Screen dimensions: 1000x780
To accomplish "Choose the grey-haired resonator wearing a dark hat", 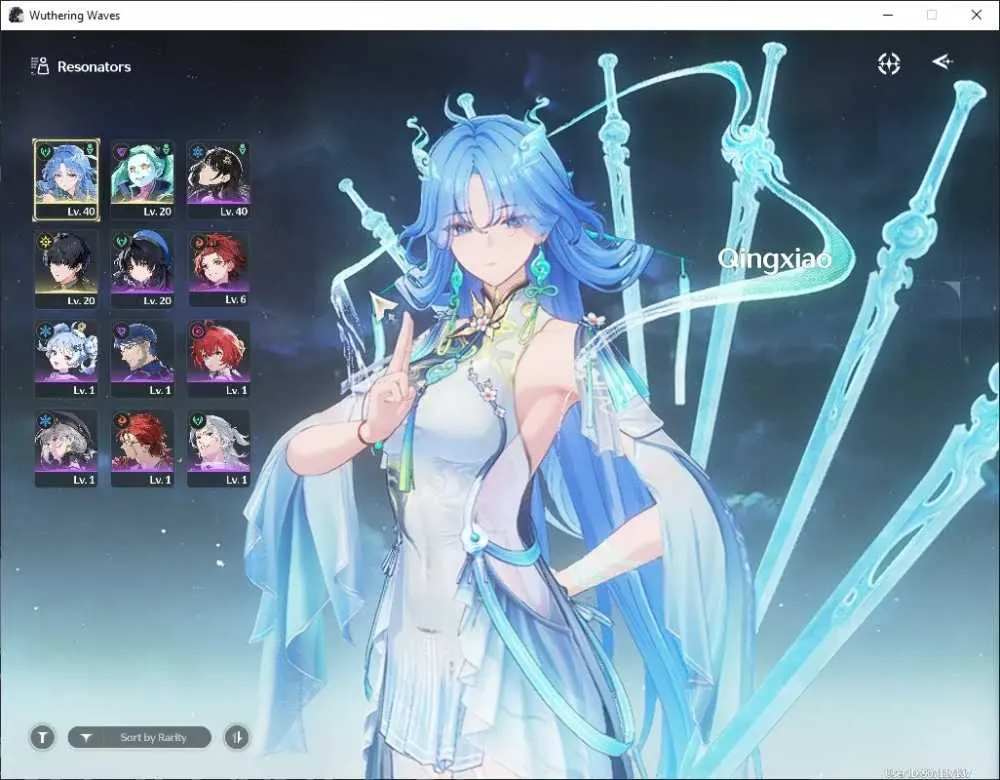I will (x=66, y=448).
